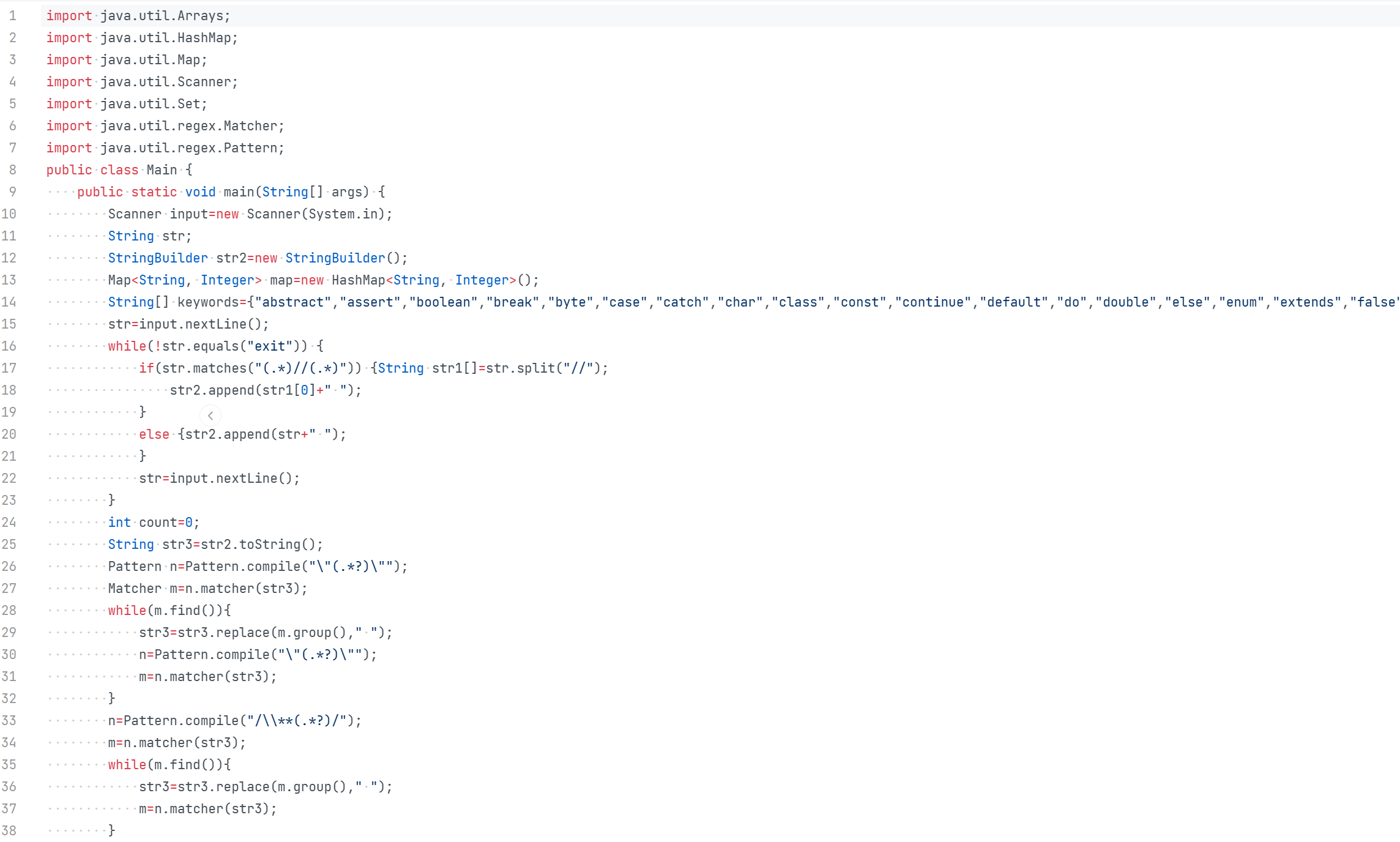This screenshot has height=842, width=1400.
Task: Click 'Scanner(System.in)' constructor call
Action: click(x=315, y=214)
